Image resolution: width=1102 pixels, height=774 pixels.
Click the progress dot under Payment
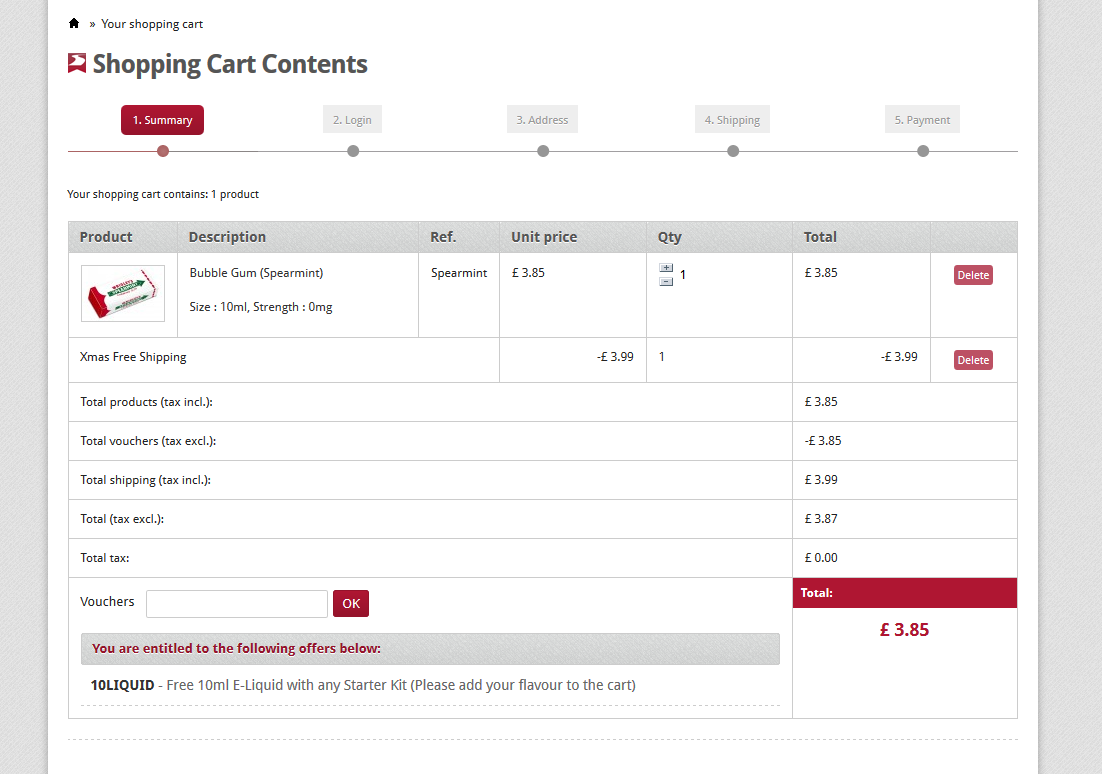tap(923, 151)
